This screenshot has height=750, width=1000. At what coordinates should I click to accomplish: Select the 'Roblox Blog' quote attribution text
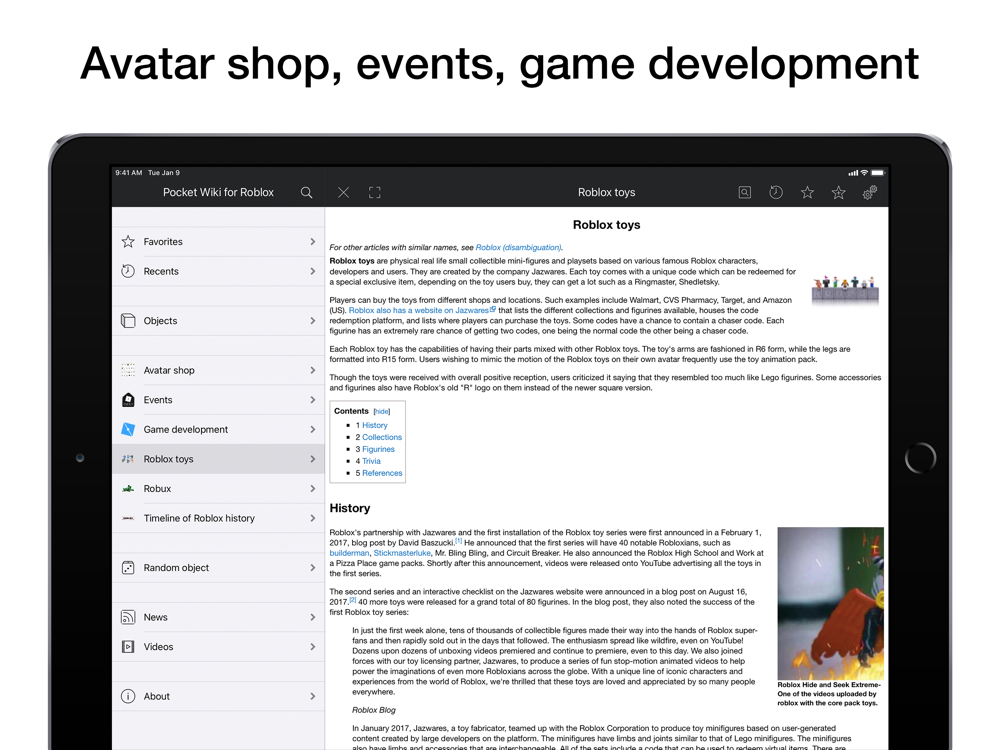(374, 710)
